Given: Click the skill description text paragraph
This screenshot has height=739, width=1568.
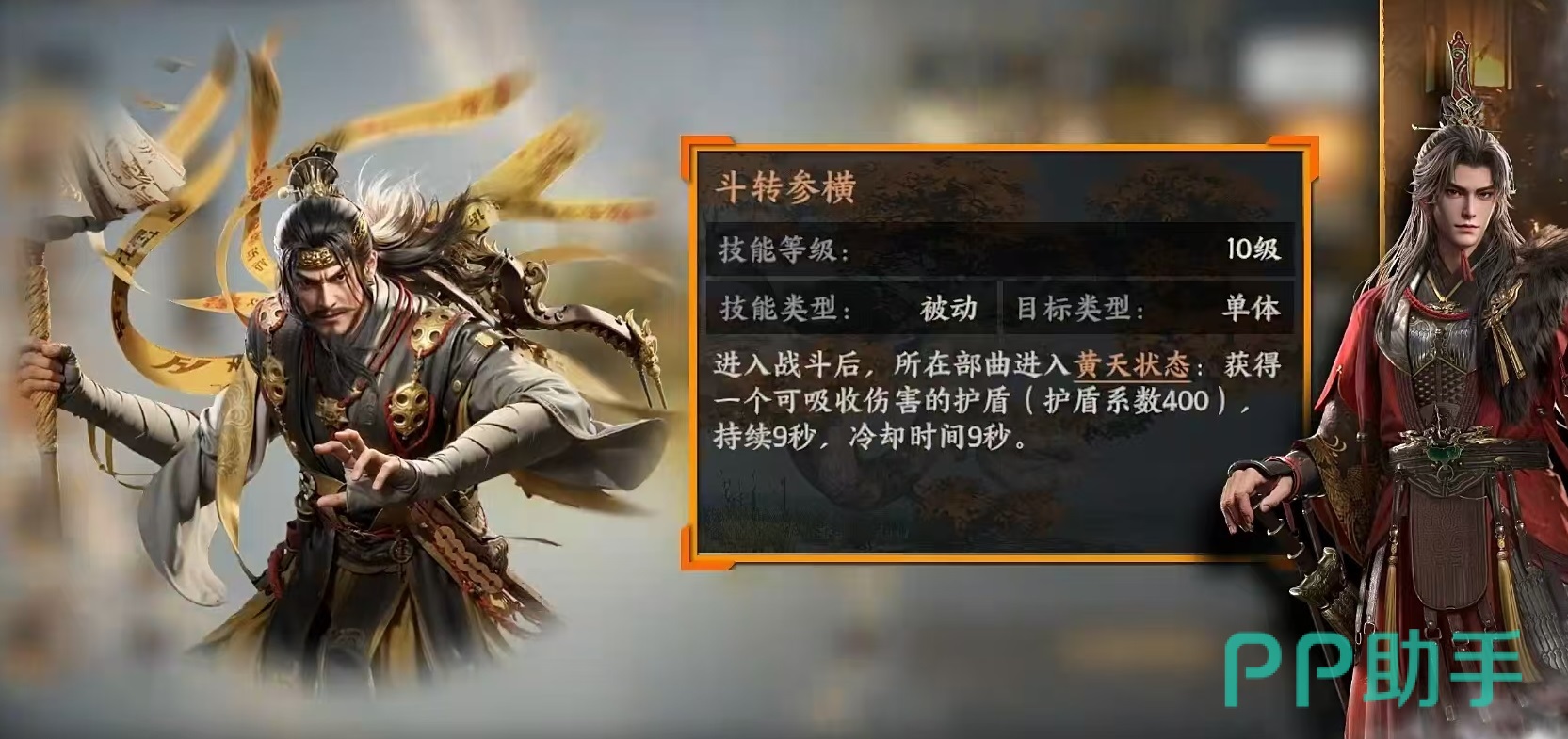Looking at the screenshot, I should pyautogui.click(x=996, y=402).
